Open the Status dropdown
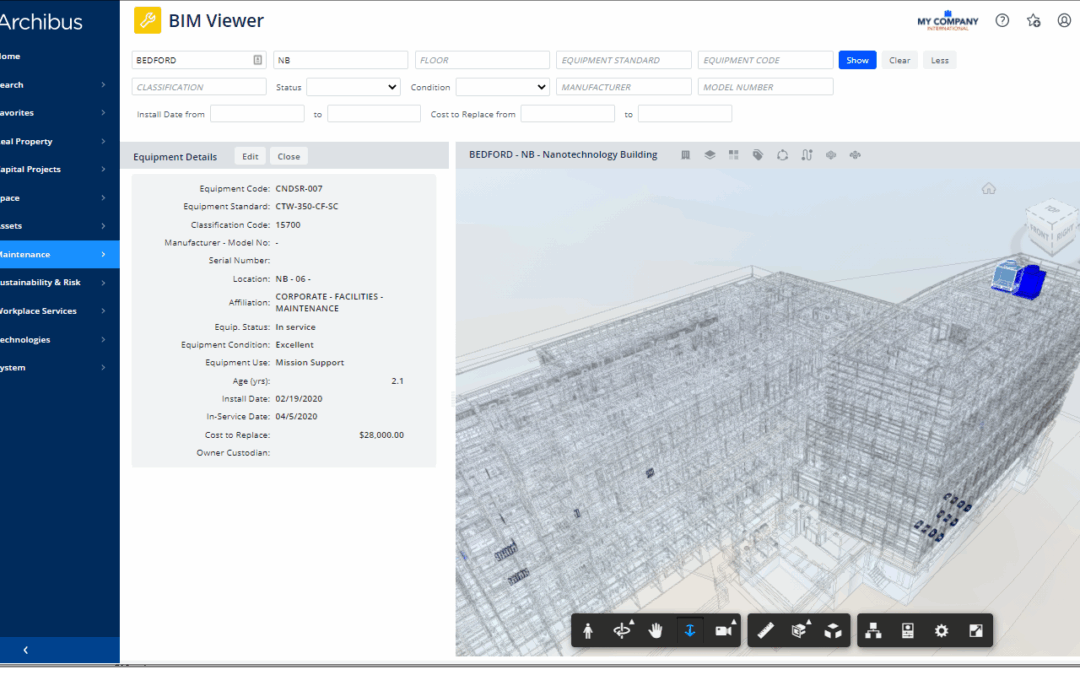The width and height of the screenshot is (1080, 675). pos(353,87)
